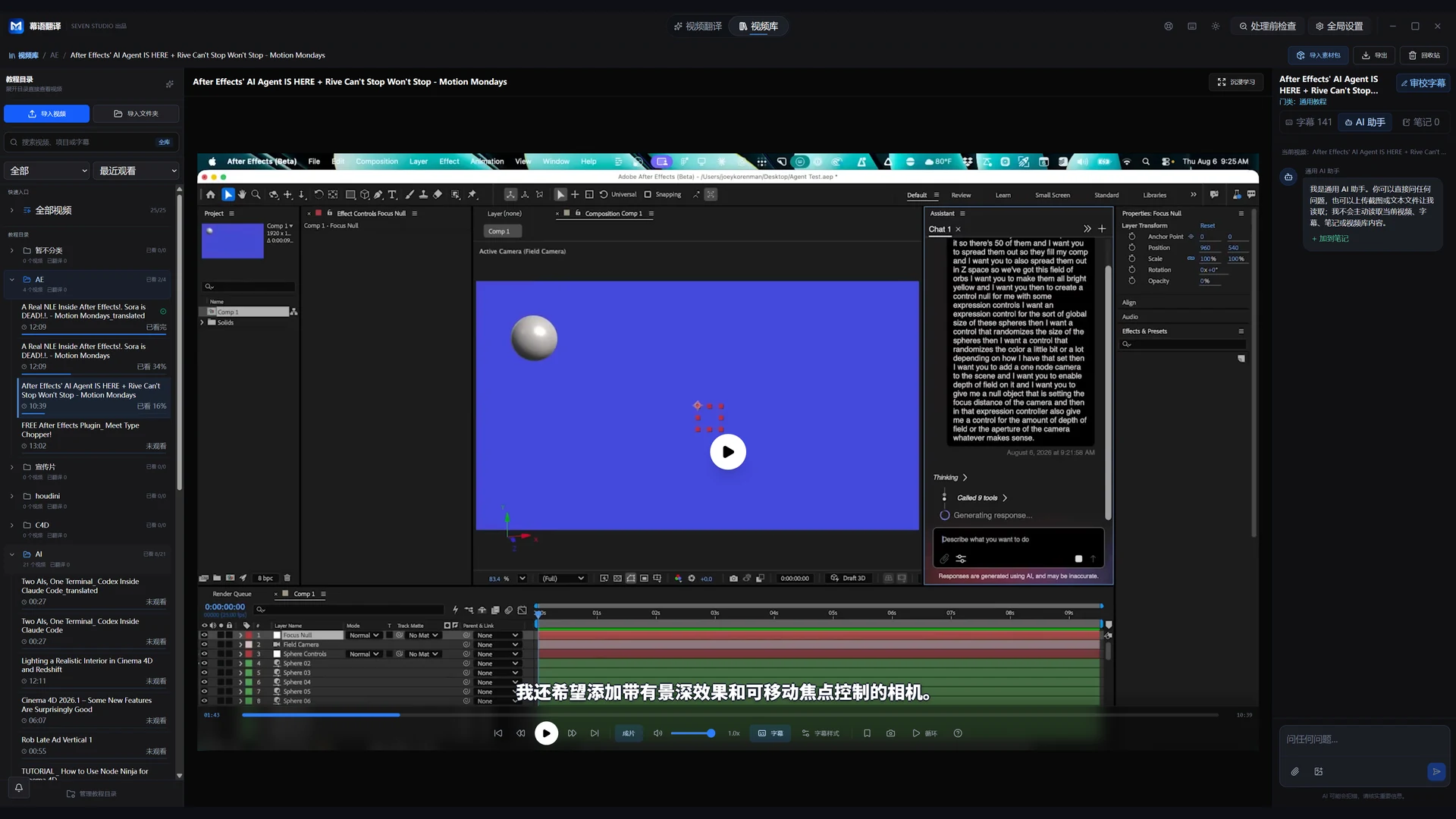
Task: Open 全局设置 global settings
Action: coord(1339,27)
